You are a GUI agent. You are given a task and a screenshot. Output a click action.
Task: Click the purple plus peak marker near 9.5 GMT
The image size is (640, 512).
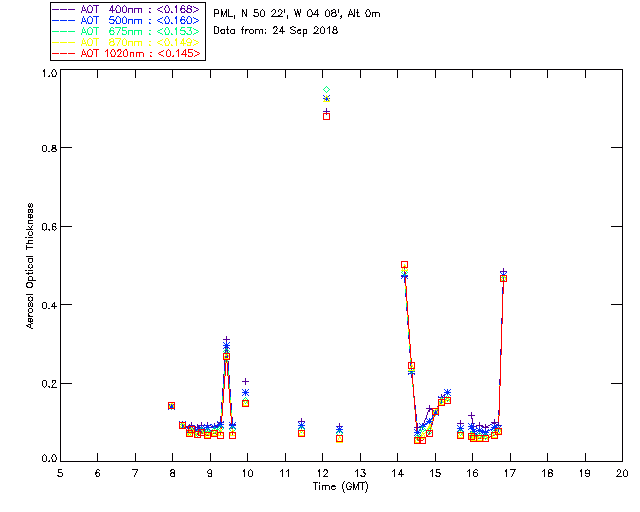227,340
